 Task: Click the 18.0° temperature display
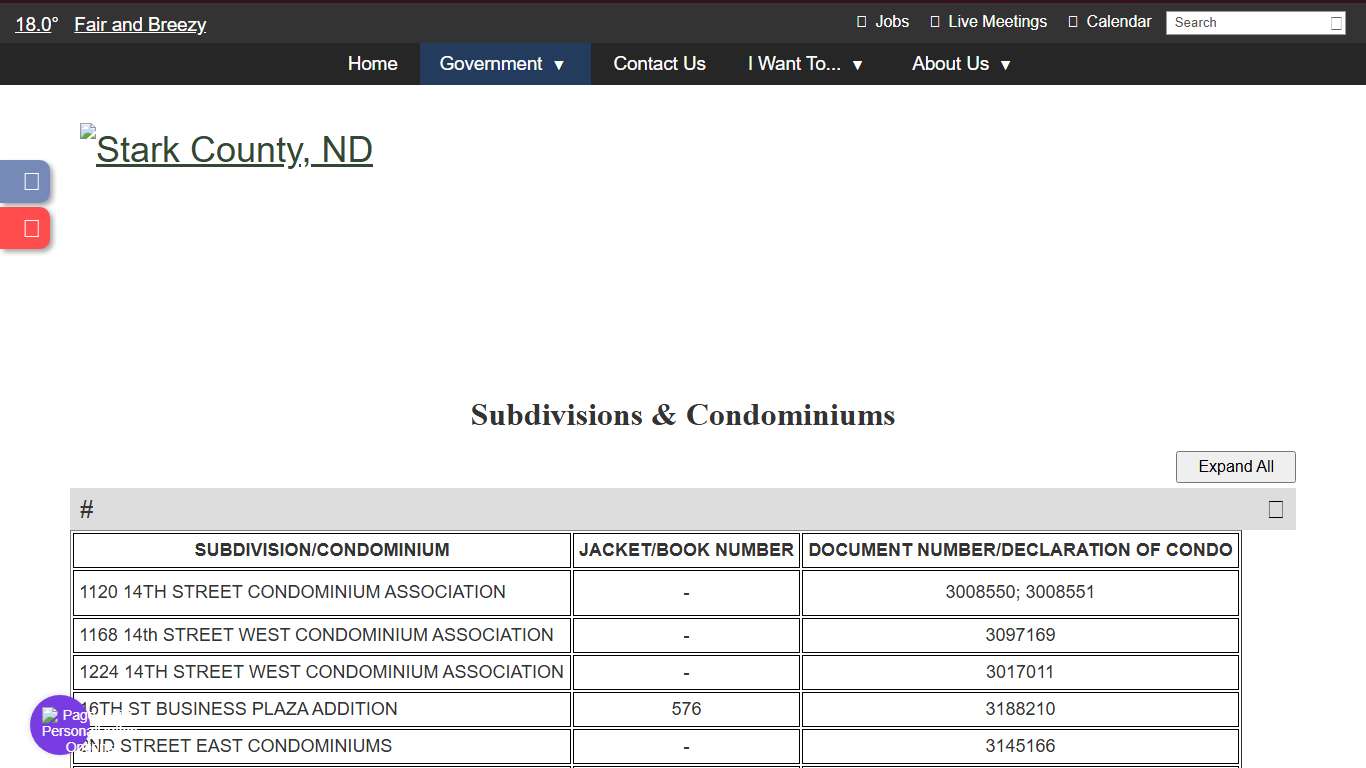[x=36, y=24]
